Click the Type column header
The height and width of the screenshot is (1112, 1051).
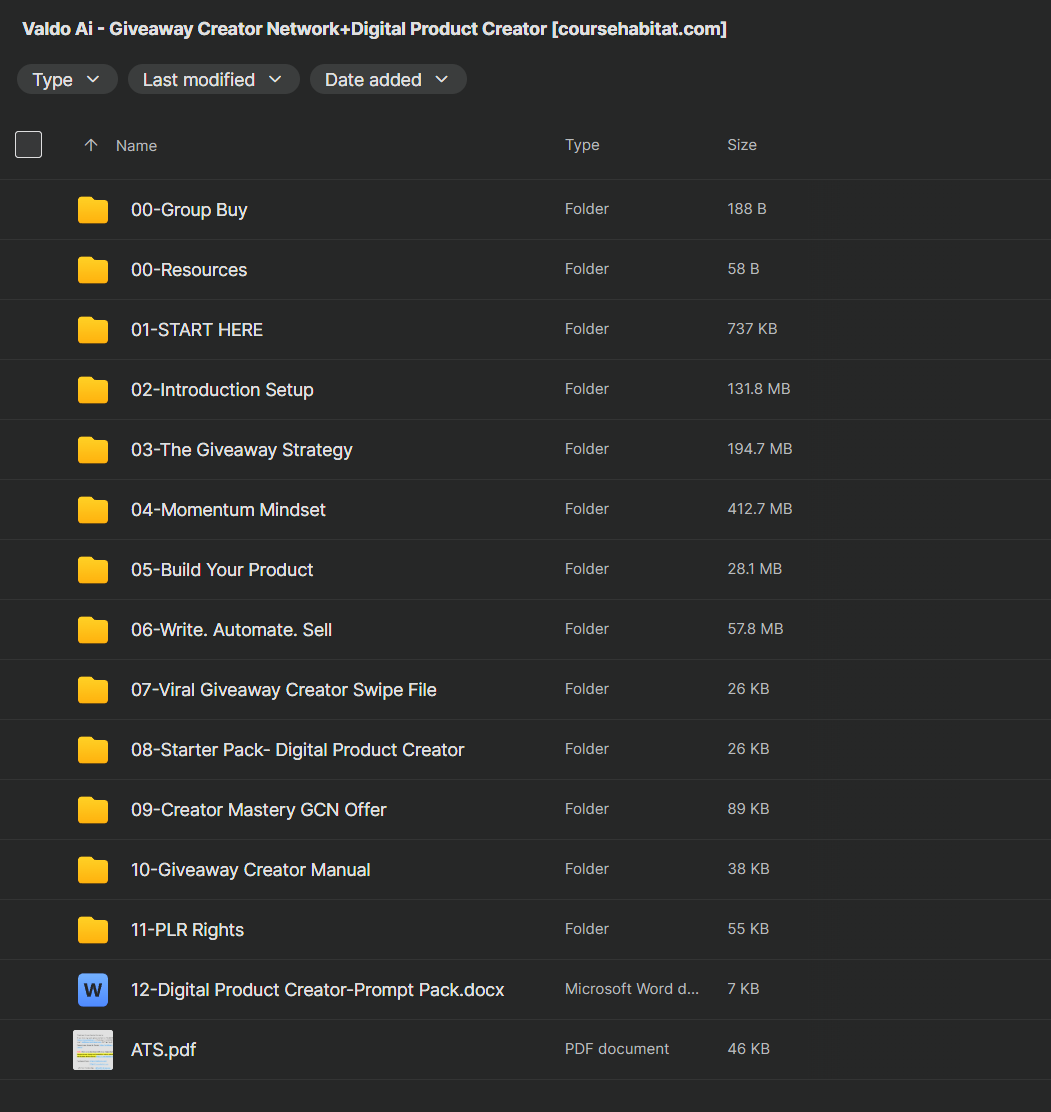click(582, 145)
